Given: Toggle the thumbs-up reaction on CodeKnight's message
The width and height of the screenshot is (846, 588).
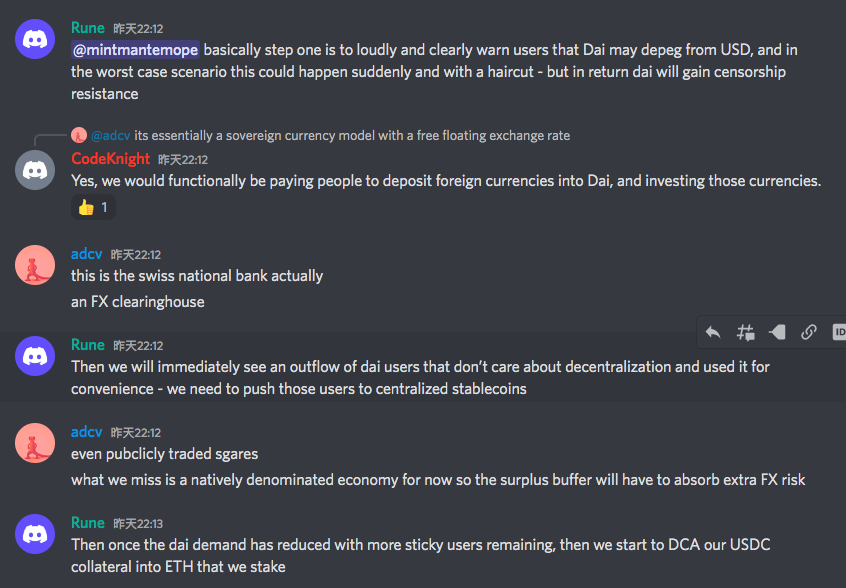Looking at the screenshot, I should coord(92,207).
